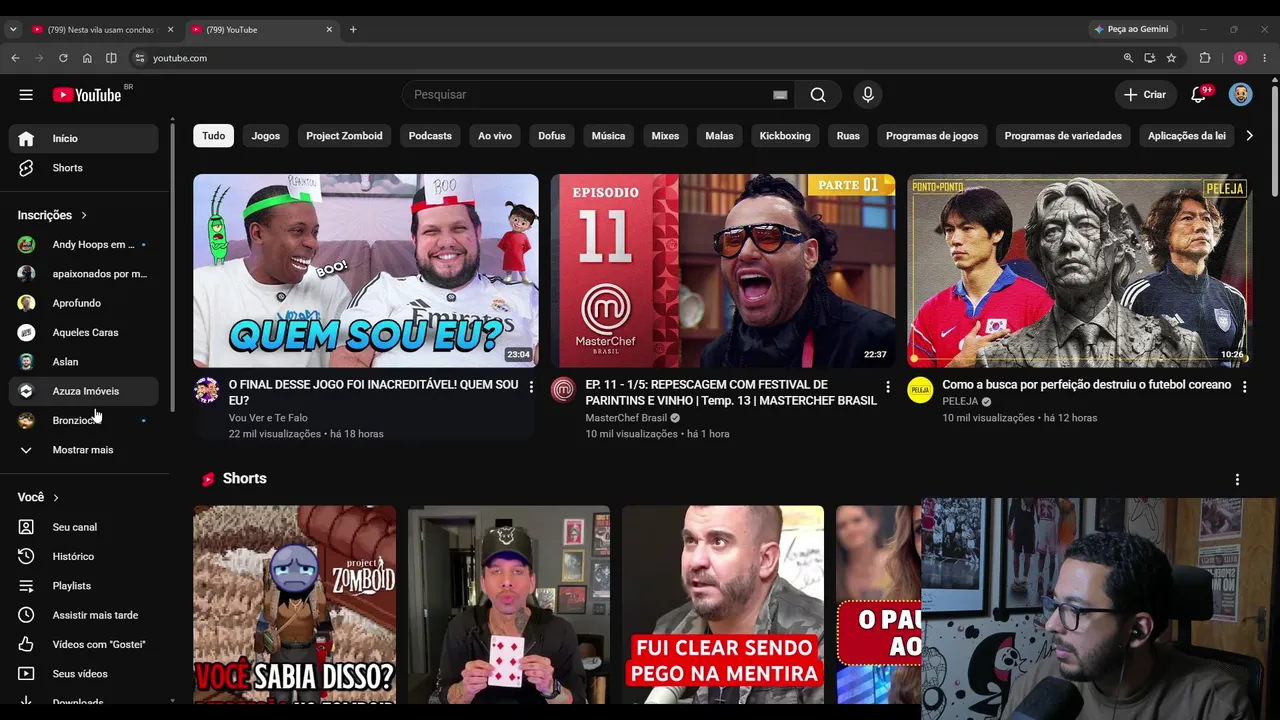Click the YouTube logo
The height and width of the screenshot is (720, 1280).
tap(87, 95)
